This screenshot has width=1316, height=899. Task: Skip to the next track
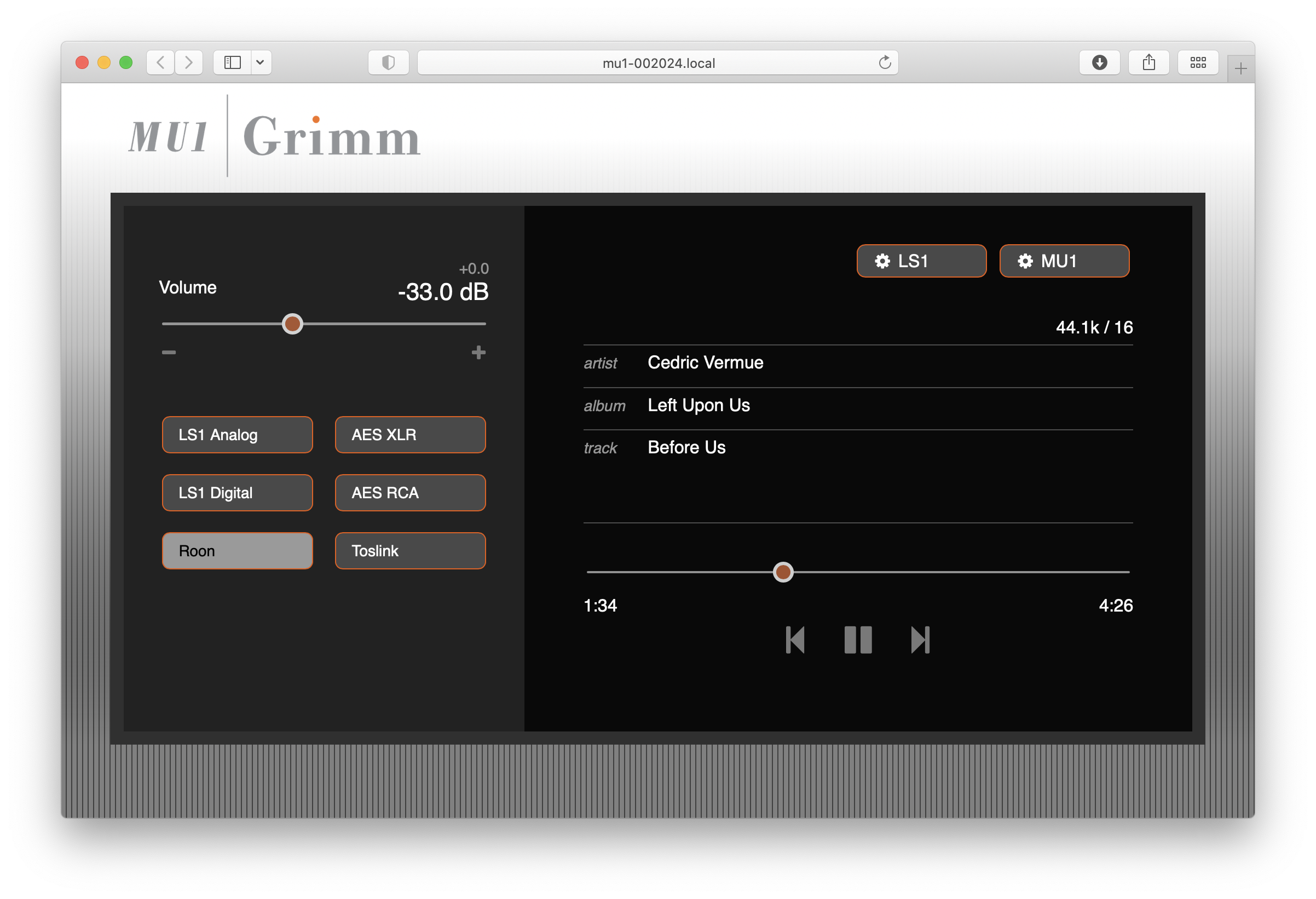point(920,640)
